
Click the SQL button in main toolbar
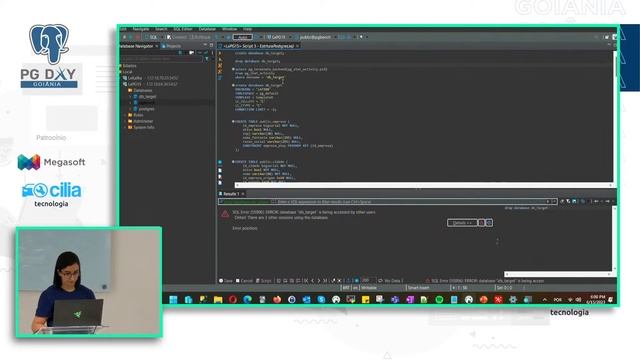(152, 37)
